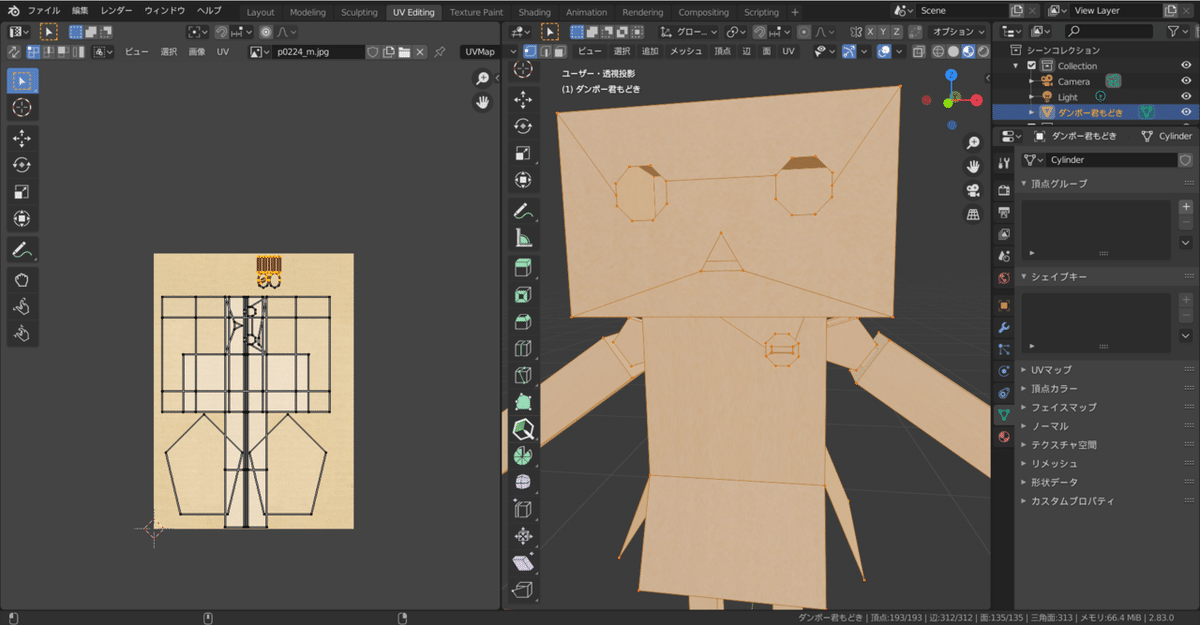
Task: Select the Grab sculpt tool in UV editor
Action: (x=22, y=280)
